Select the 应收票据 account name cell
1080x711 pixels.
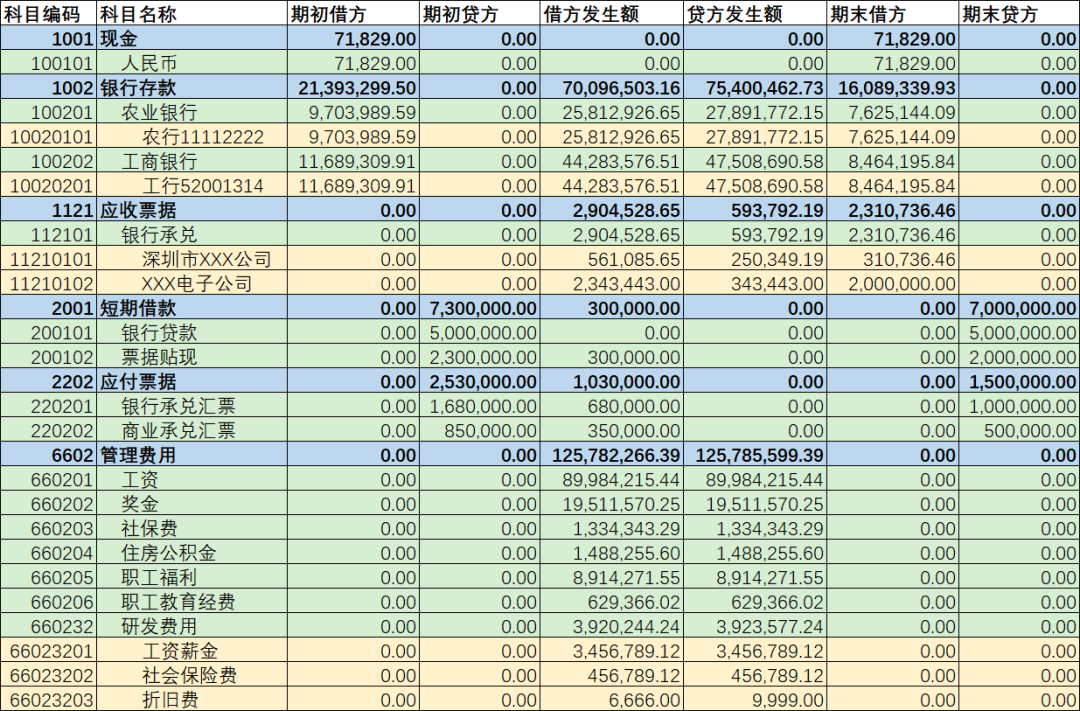191,210
